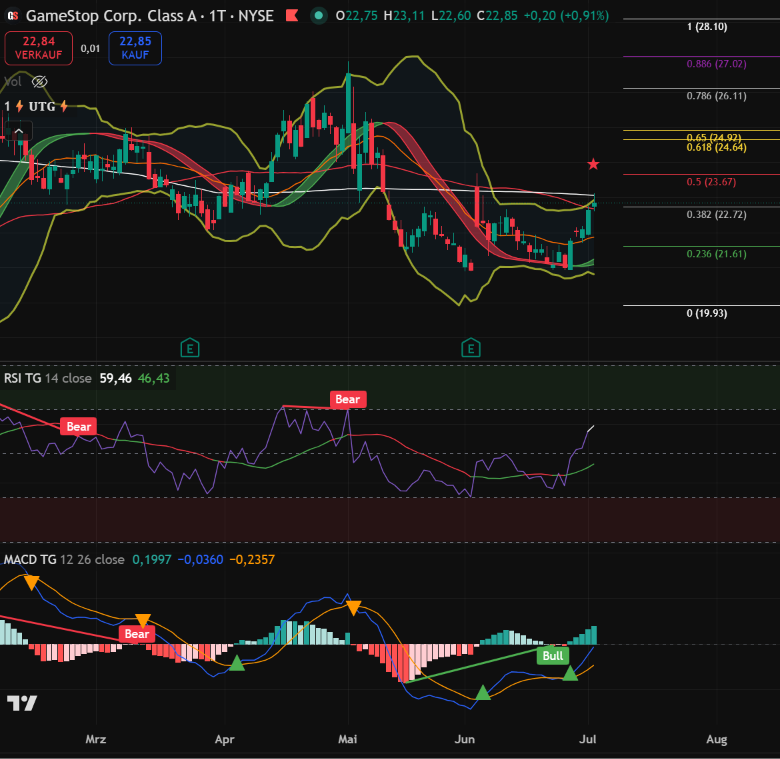The width and height of the screenshot is (780, 759).
Task: Select the Fibonacci 0.886 (27.02) level
Action: tap(716, 64)
